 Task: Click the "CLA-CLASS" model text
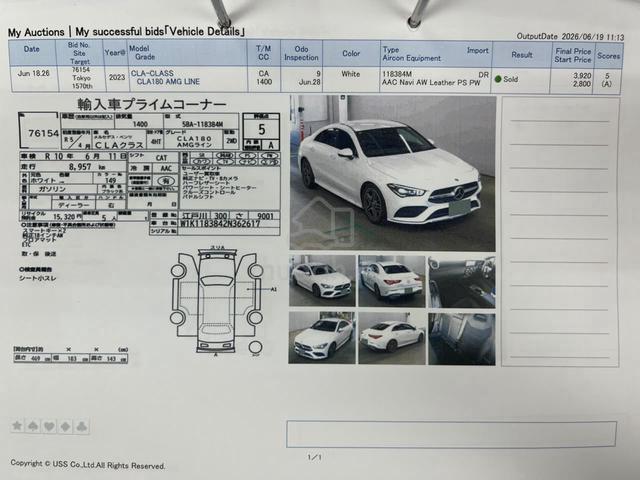[152, 73]
